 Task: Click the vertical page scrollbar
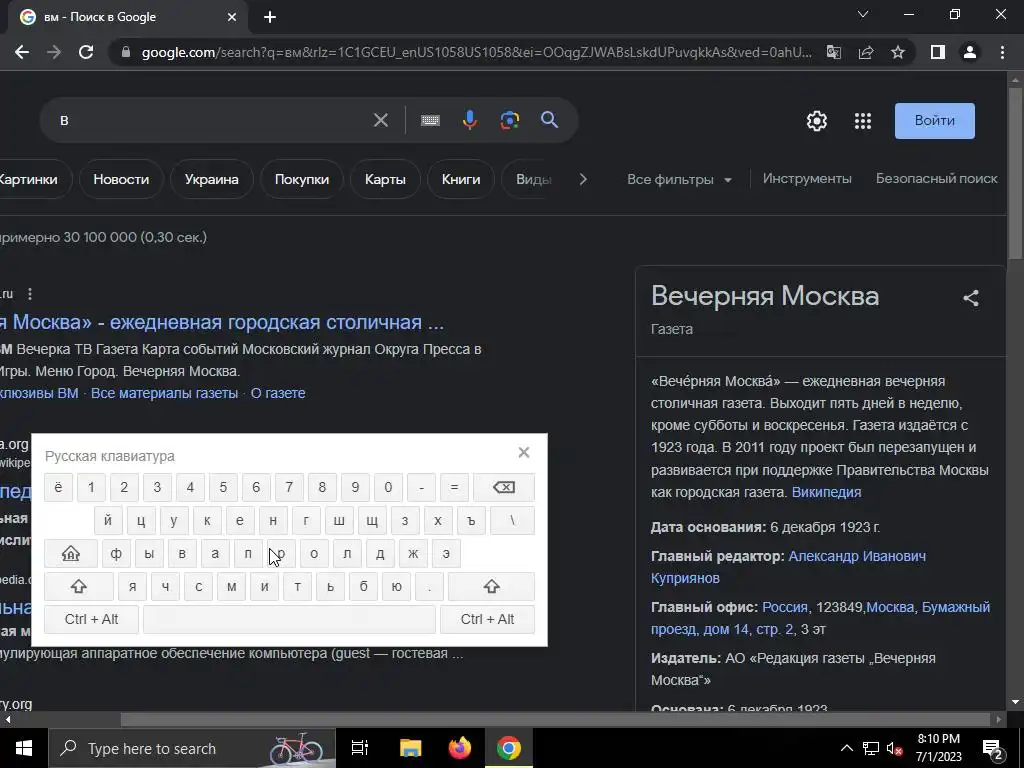coord(1015,176)
